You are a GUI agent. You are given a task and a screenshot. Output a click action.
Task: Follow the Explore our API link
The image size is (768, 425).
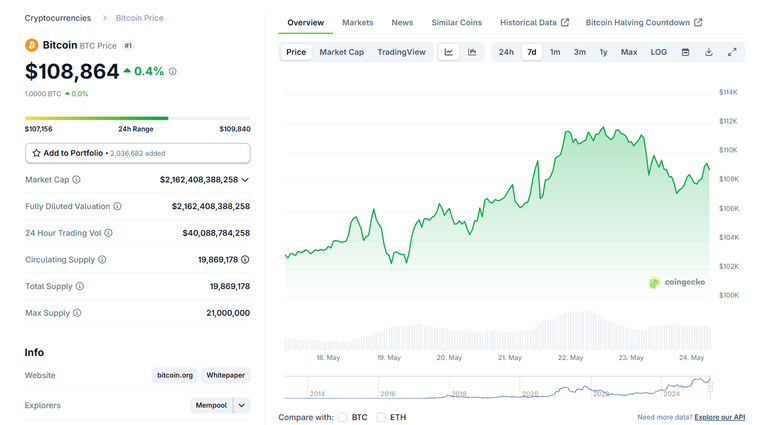720,417
